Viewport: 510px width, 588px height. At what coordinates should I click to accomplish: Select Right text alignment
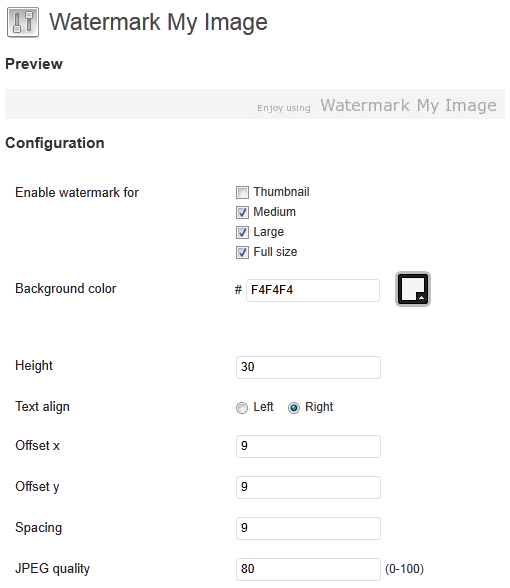click(294, 408)
